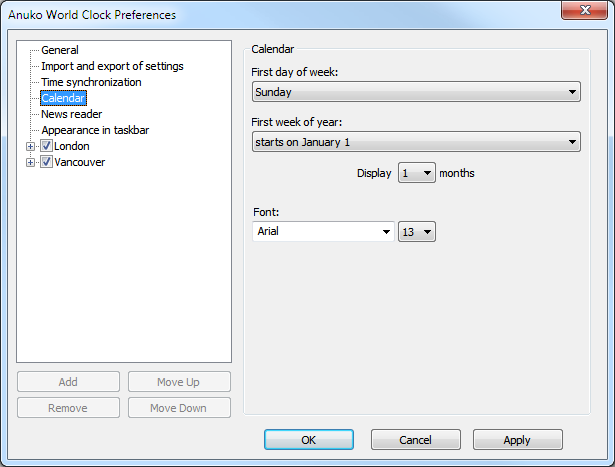Screen dimensions: 615x467
Task: Expand the Vancouver tree node
Action: pos(31,162)
